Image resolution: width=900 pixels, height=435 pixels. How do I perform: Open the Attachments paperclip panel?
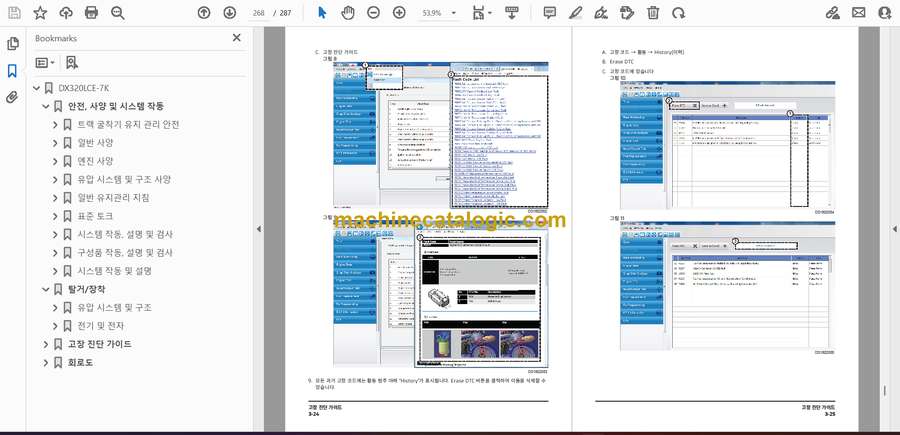tap(12, 97)
